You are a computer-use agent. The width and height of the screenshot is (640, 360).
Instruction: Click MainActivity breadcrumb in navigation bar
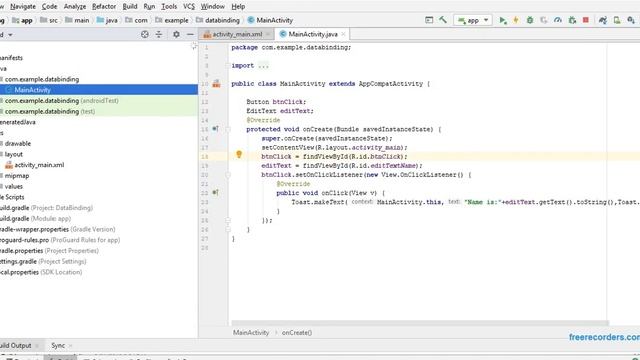(x=270, y=20)
